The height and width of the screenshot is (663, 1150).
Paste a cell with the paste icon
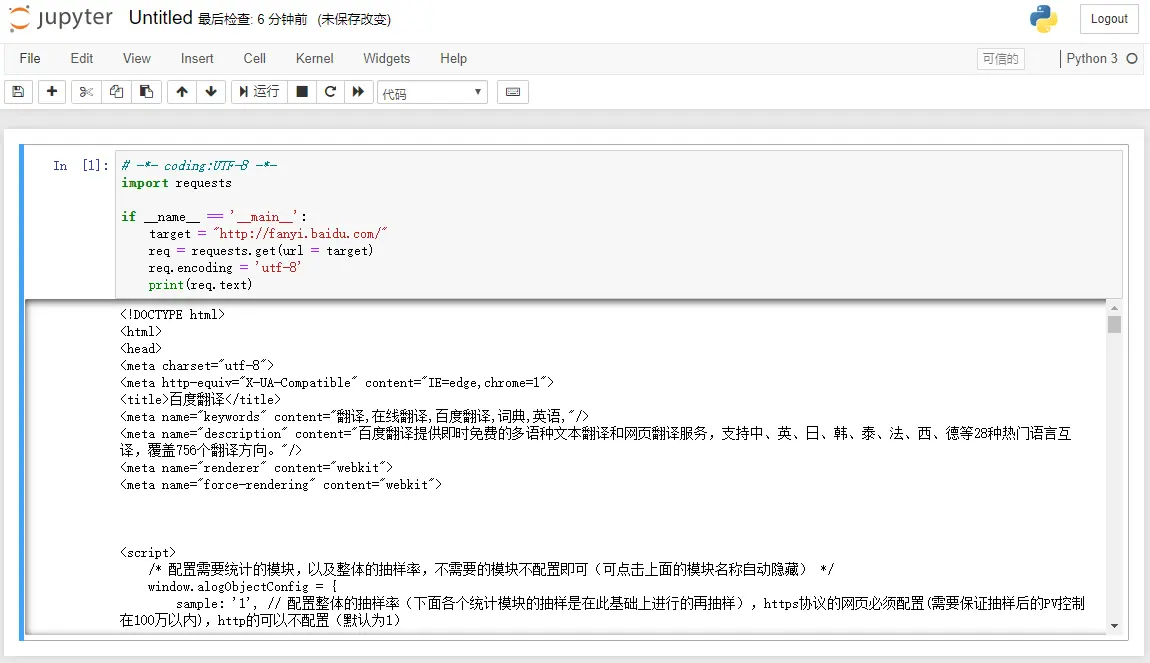145,91
